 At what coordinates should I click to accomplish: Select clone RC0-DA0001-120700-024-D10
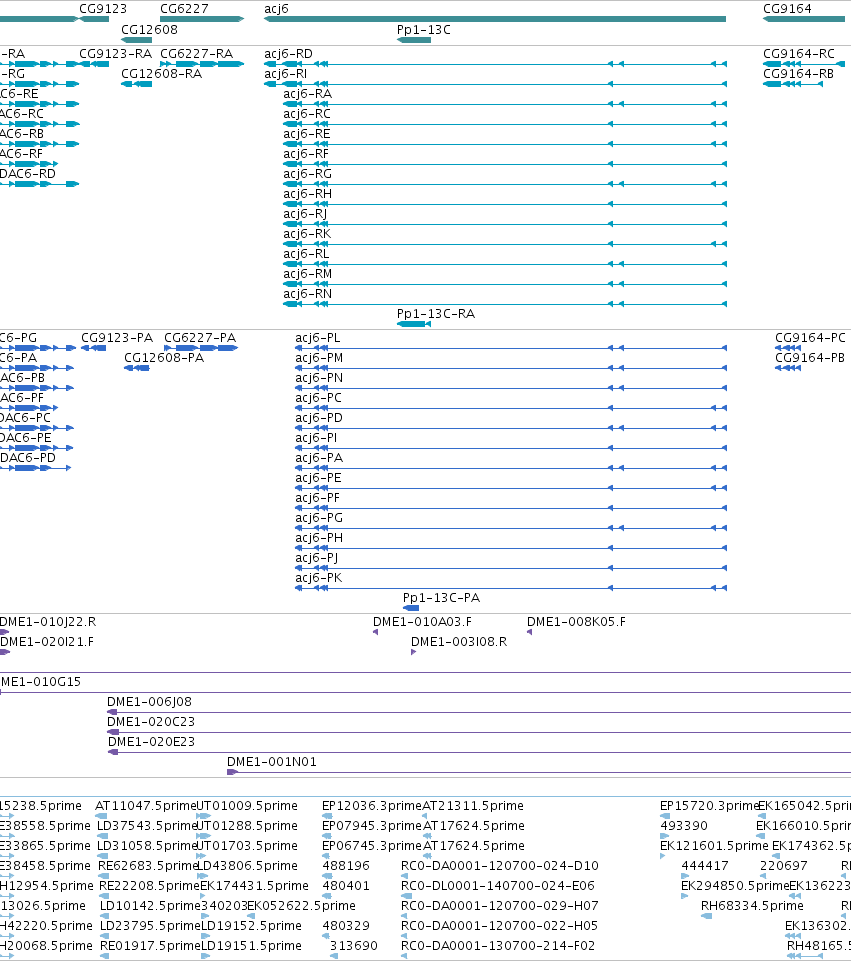[499, 866]
